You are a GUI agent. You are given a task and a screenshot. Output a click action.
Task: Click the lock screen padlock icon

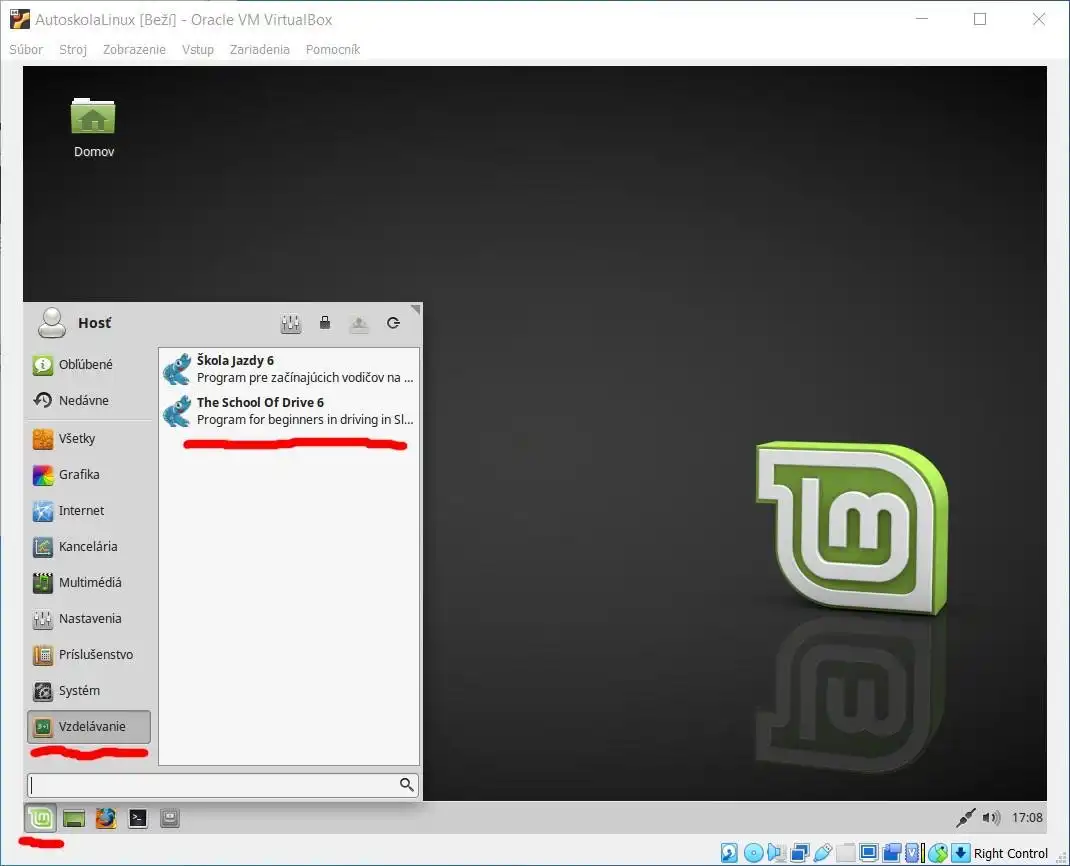pos(325,323)
